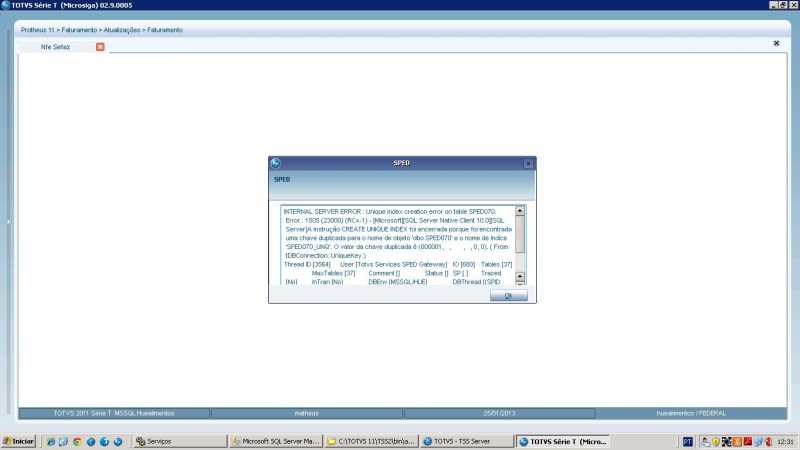Click the second blue TOTVS quick launch icon
The height and width of the screenshot is (450, 800).
(x=104, y=442)
